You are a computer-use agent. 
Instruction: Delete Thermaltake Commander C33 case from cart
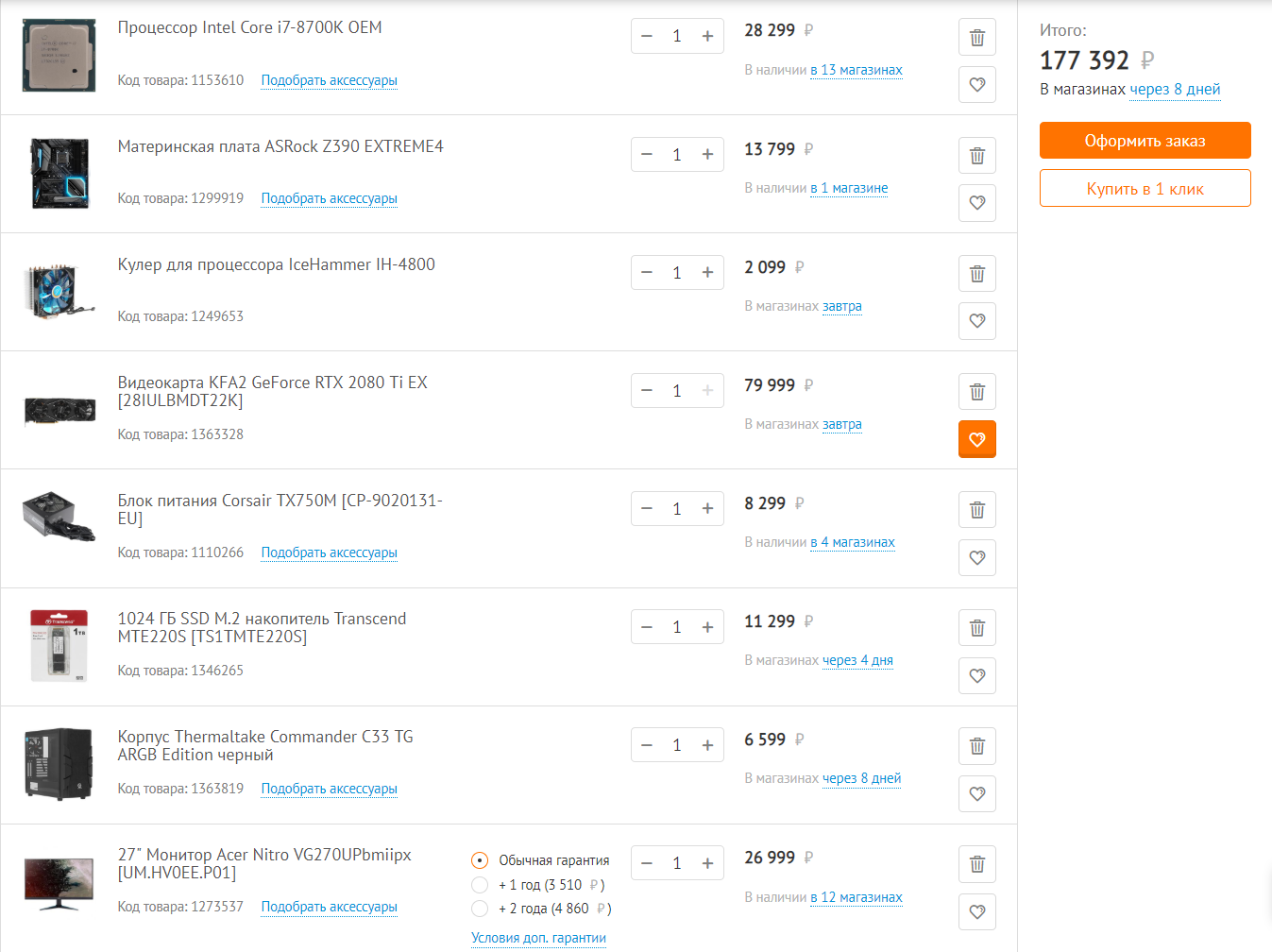pos(977,746)
